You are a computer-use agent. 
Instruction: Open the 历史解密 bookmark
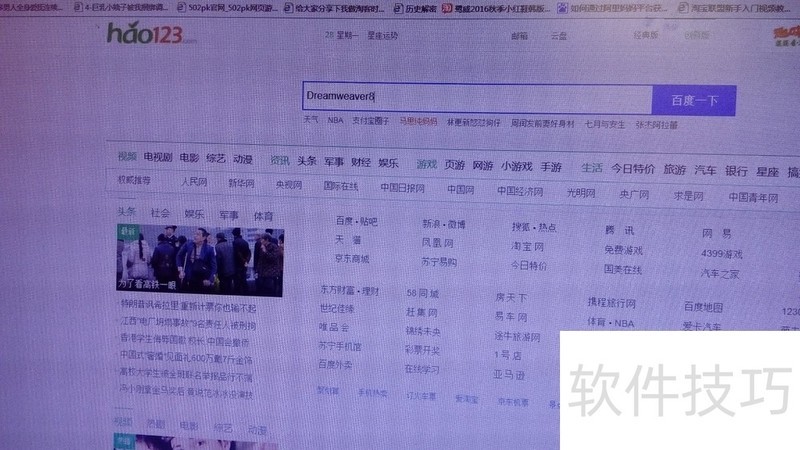415,8
